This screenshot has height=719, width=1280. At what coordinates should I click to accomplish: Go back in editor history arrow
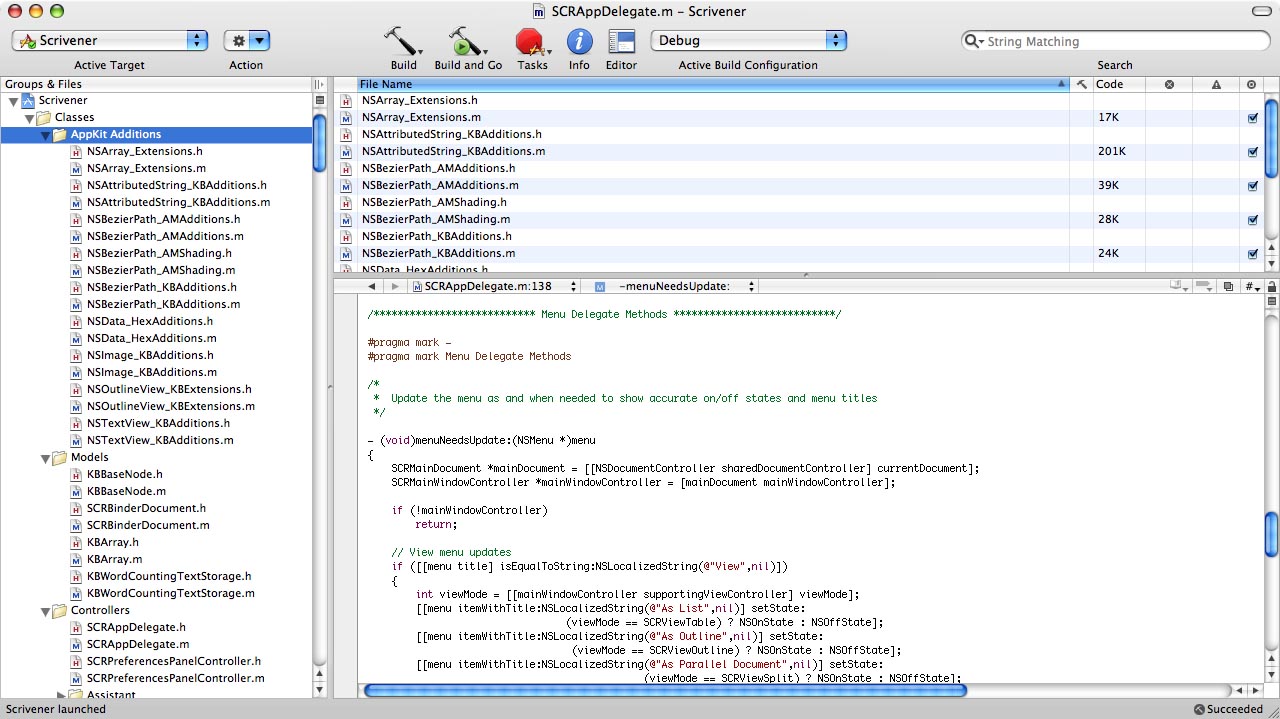[x=371, y=287]
